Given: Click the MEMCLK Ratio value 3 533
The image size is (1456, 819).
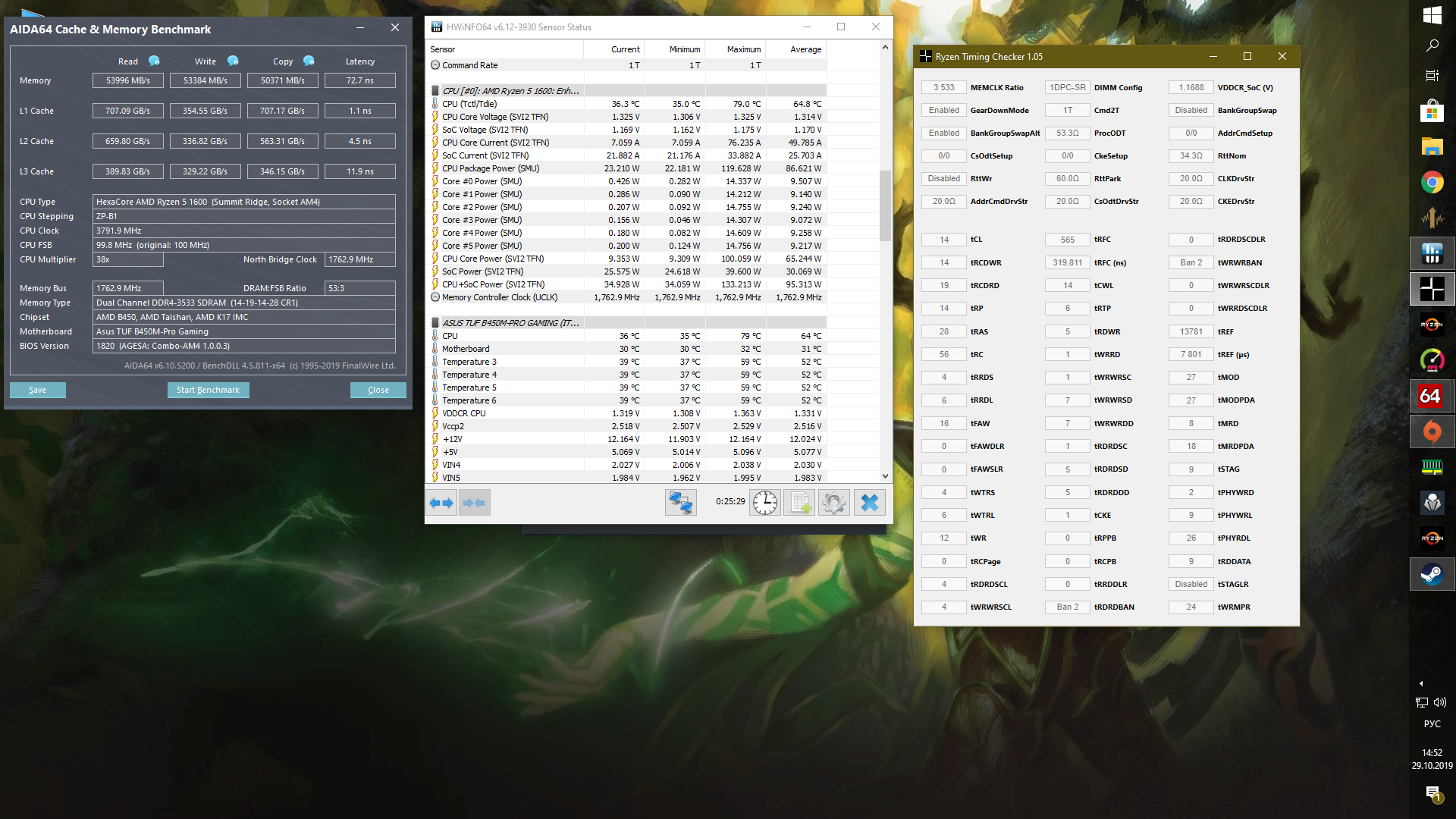Looking at the screenshot, I should [x=944, y=87].
